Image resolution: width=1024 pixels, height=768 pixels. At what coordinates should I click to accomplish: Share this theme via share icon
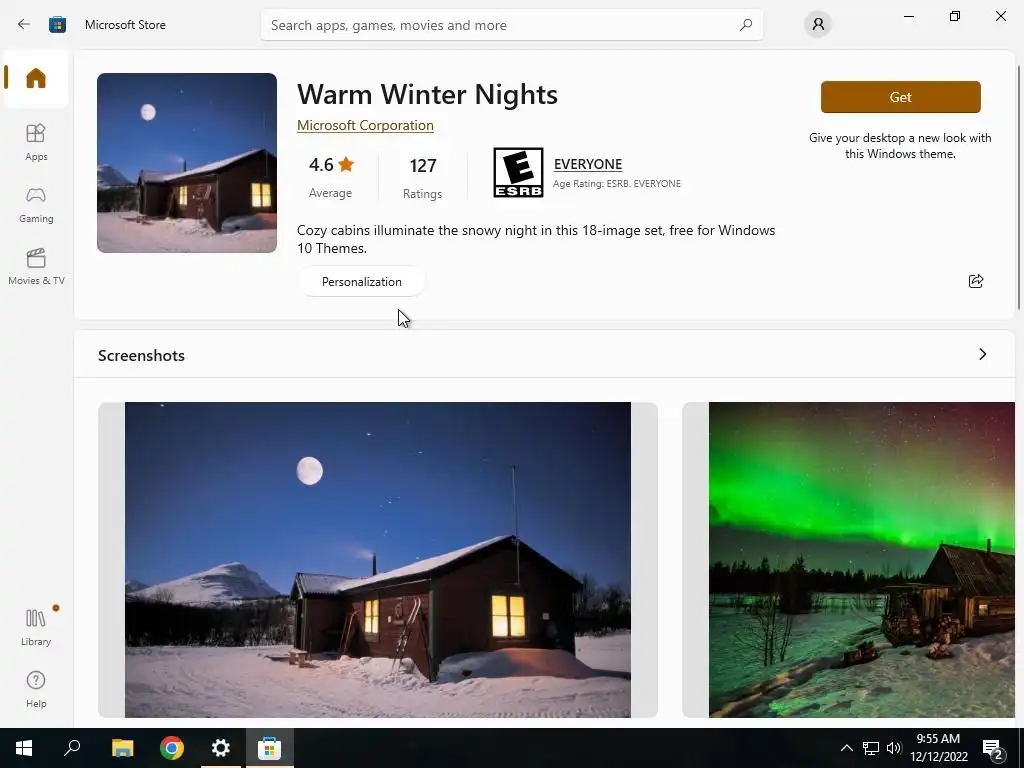pos(976,281)
